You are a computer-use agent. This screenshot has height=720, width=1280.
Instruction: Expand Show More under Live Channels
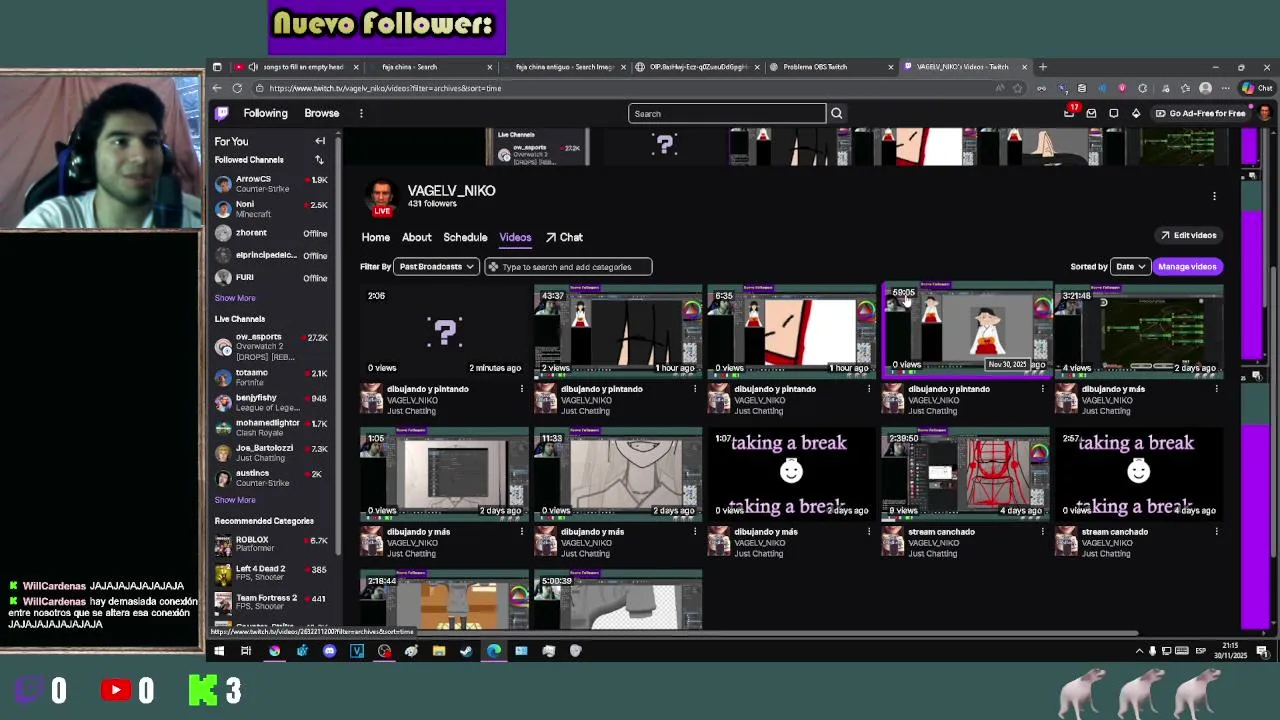pyautogui.click(x=235, y=500)
